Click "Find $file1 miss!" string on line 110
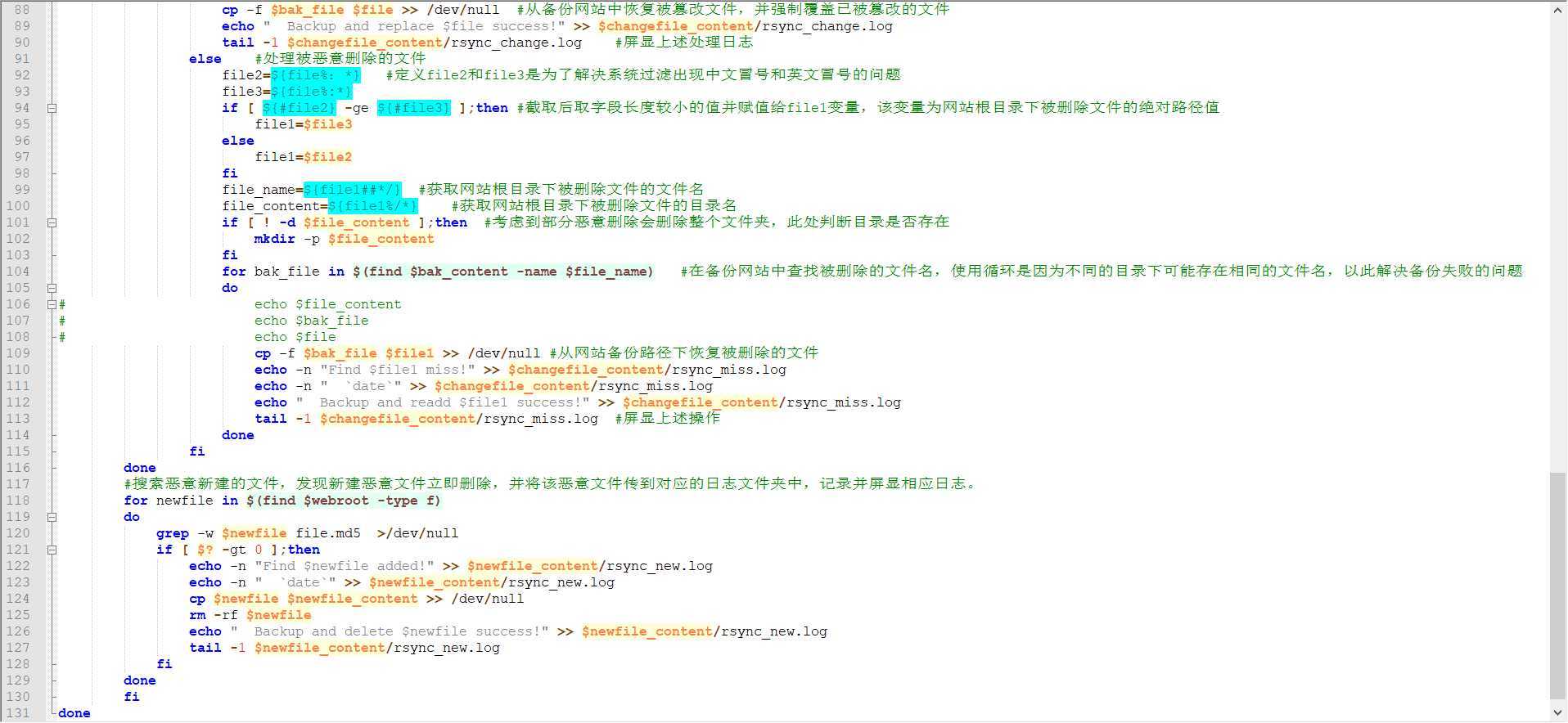This screenshot has width=1568, height=723. pyautogui.click(x=398, y=370)
